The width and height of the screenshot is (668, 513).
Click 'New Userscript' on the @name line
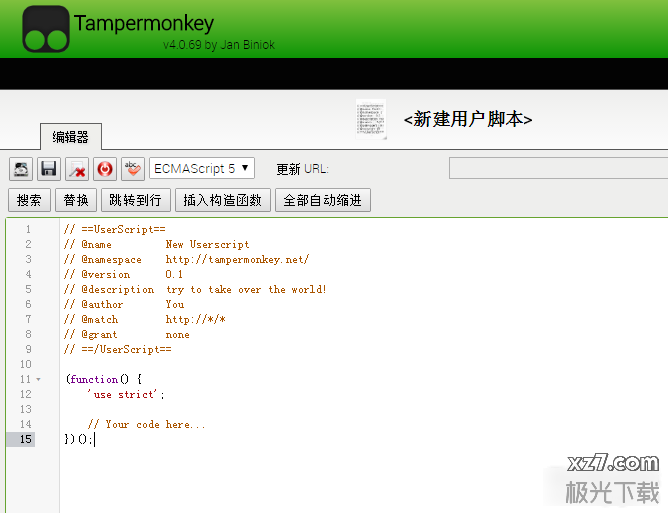click(207, 244)
